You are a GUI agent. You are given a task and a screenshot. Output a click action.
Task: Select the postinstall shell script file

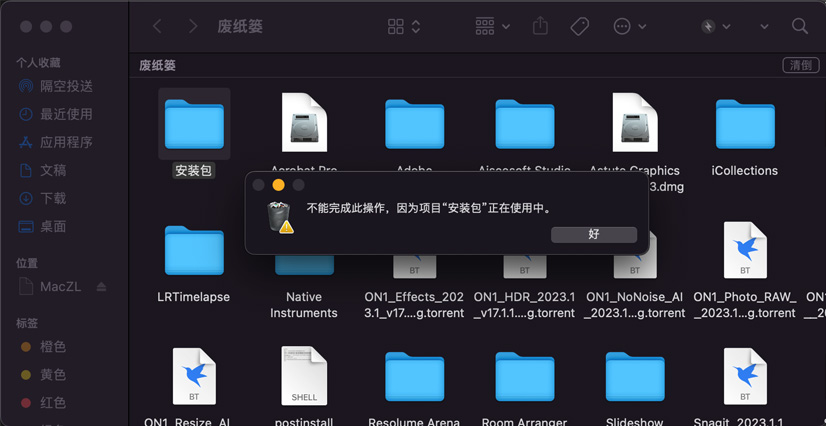click(304, 375)
